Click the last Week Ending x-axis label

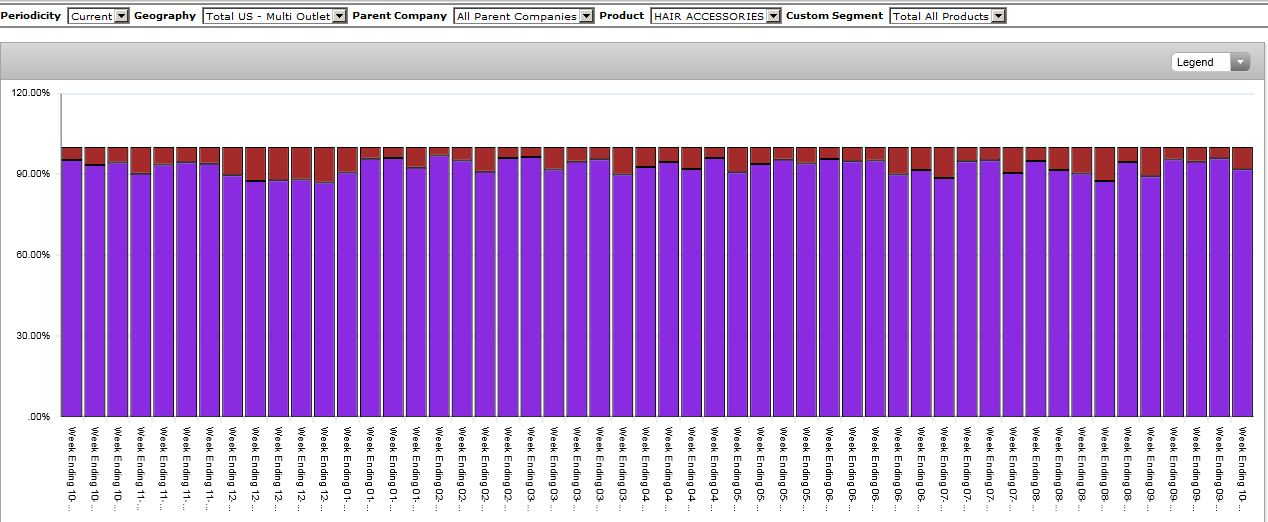coord(1242,466)
